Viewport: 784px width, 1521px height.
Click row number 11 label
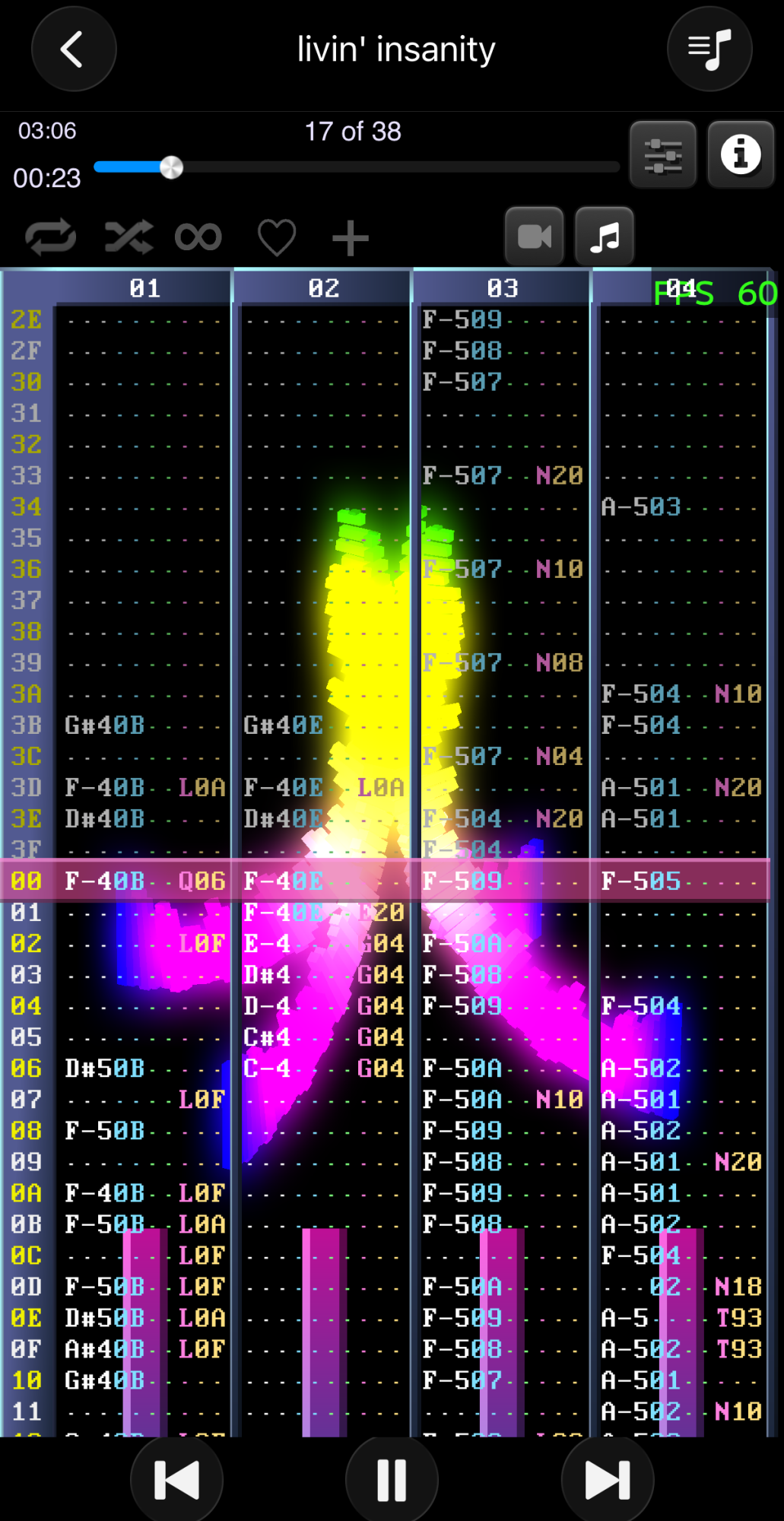(x=27, y=1411)
